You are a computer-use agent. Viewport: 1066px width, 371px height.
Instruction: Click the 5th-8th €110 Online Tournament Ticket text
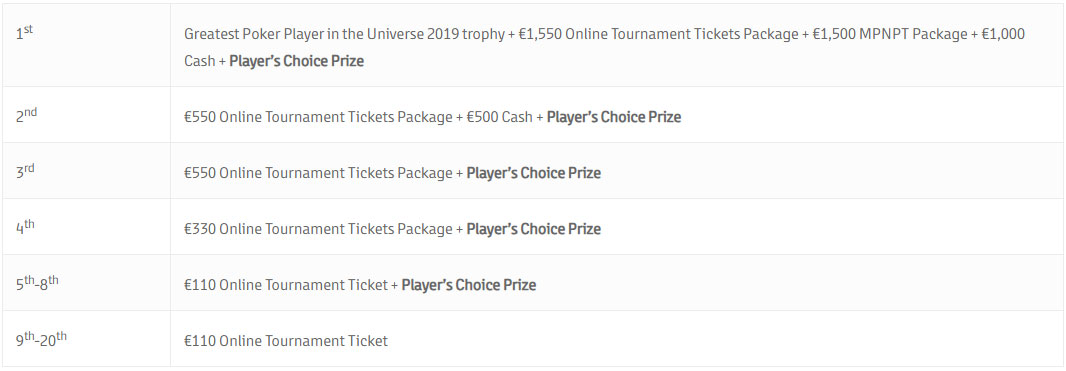click(x=286, y=285)
